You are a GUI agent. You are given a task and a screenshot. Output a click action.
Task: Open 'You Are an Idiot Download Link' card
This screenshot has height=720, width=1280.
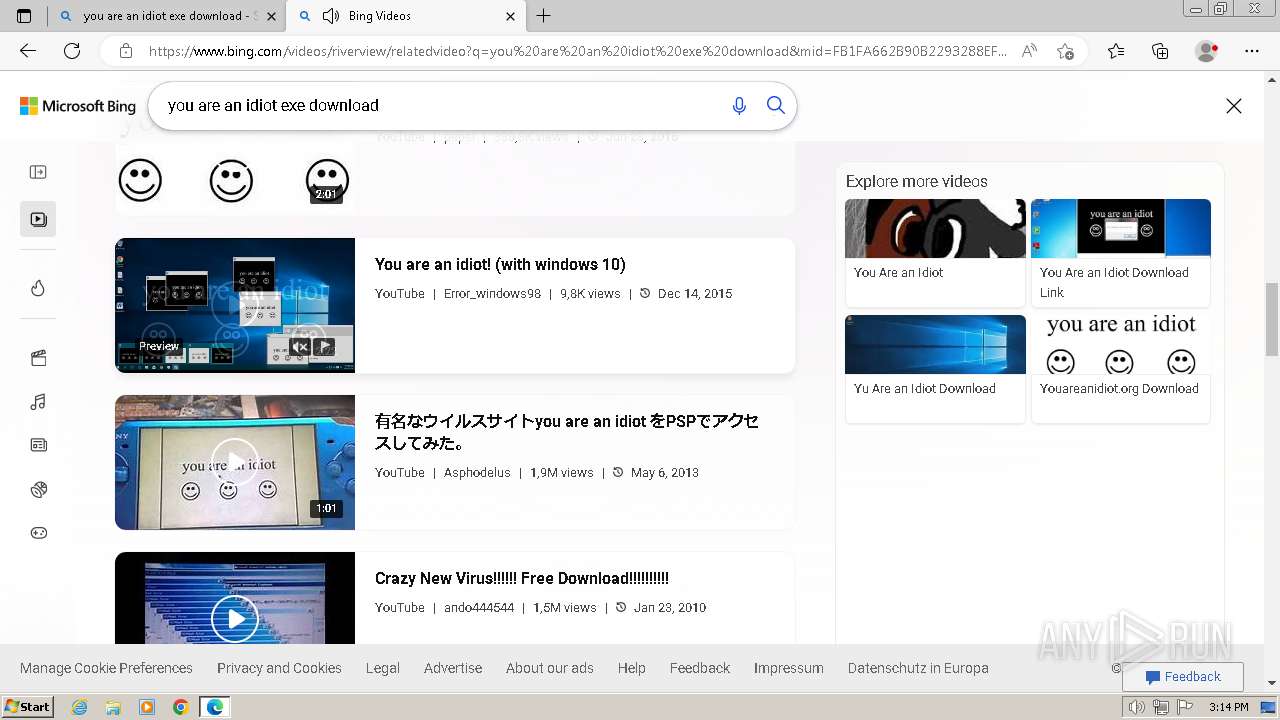[x=1121, y=252]
